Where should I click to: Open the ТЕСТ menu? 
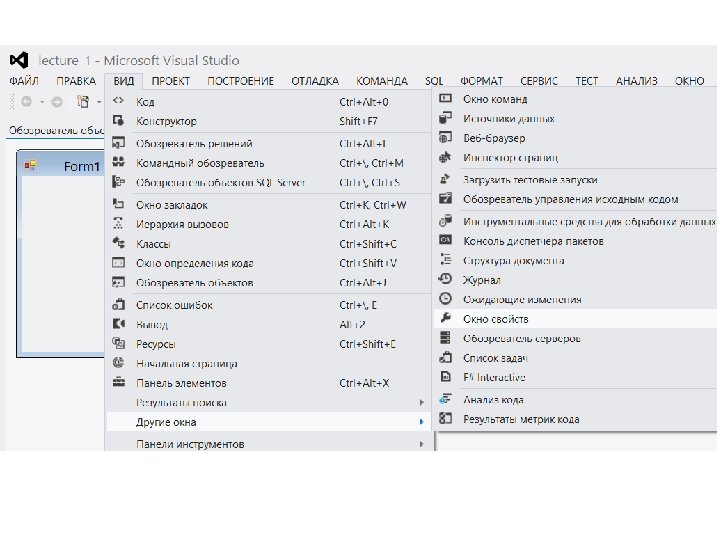tap(586, 81)
